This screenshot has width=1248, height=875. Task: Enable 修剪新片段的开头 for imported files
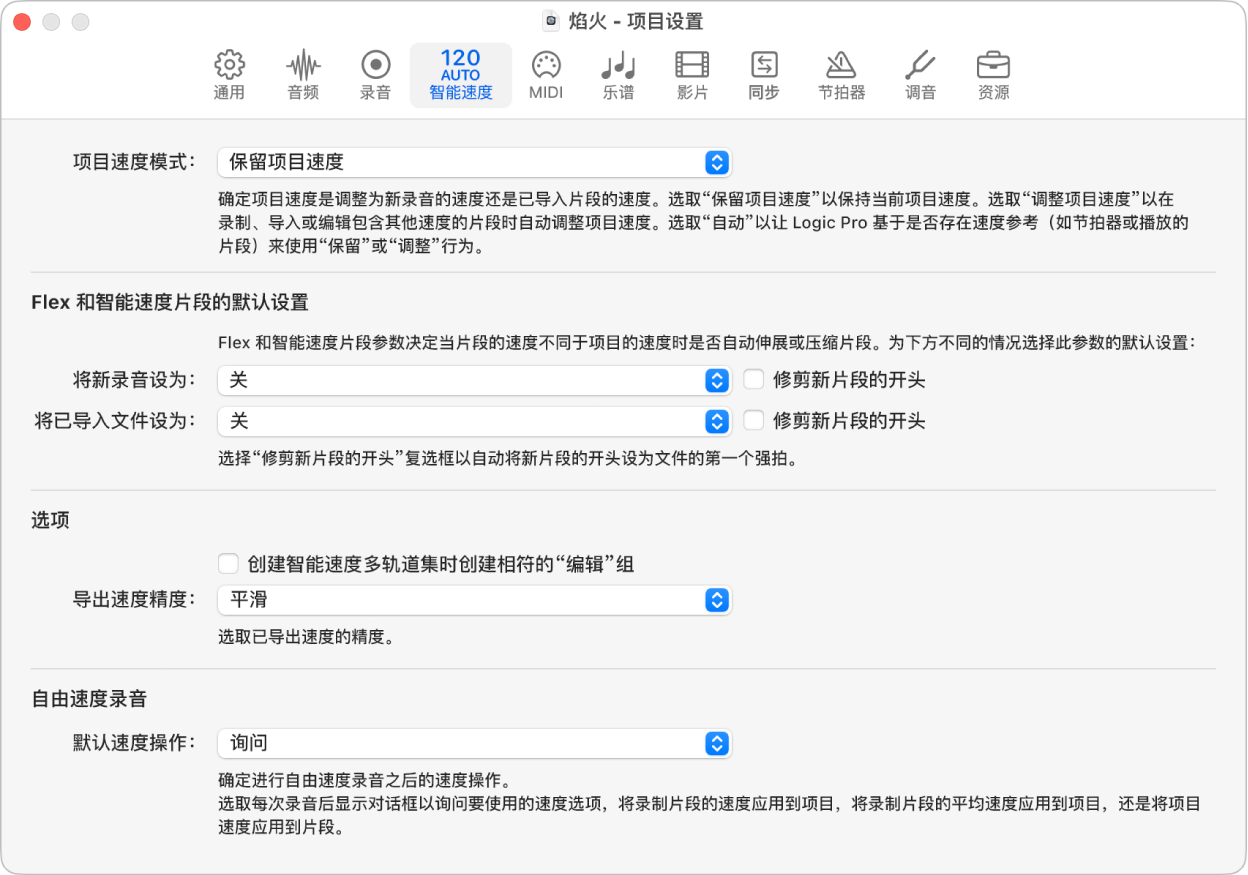click(754, 421)
